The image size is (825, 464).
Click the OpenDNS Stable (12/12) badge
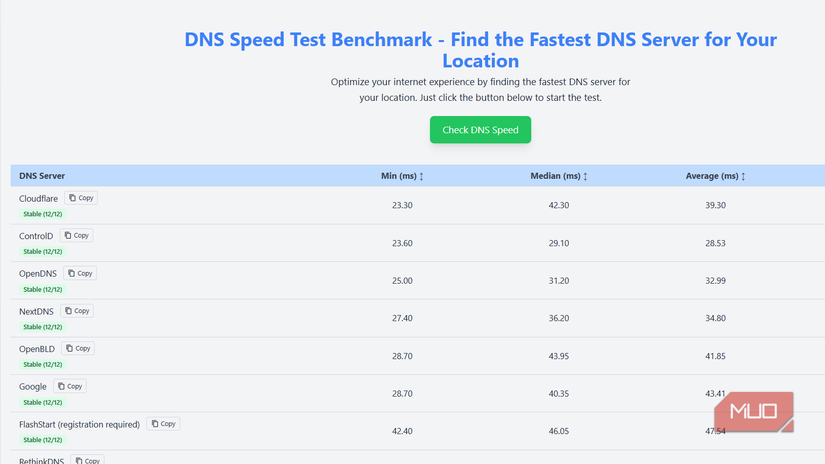(43, 289)
